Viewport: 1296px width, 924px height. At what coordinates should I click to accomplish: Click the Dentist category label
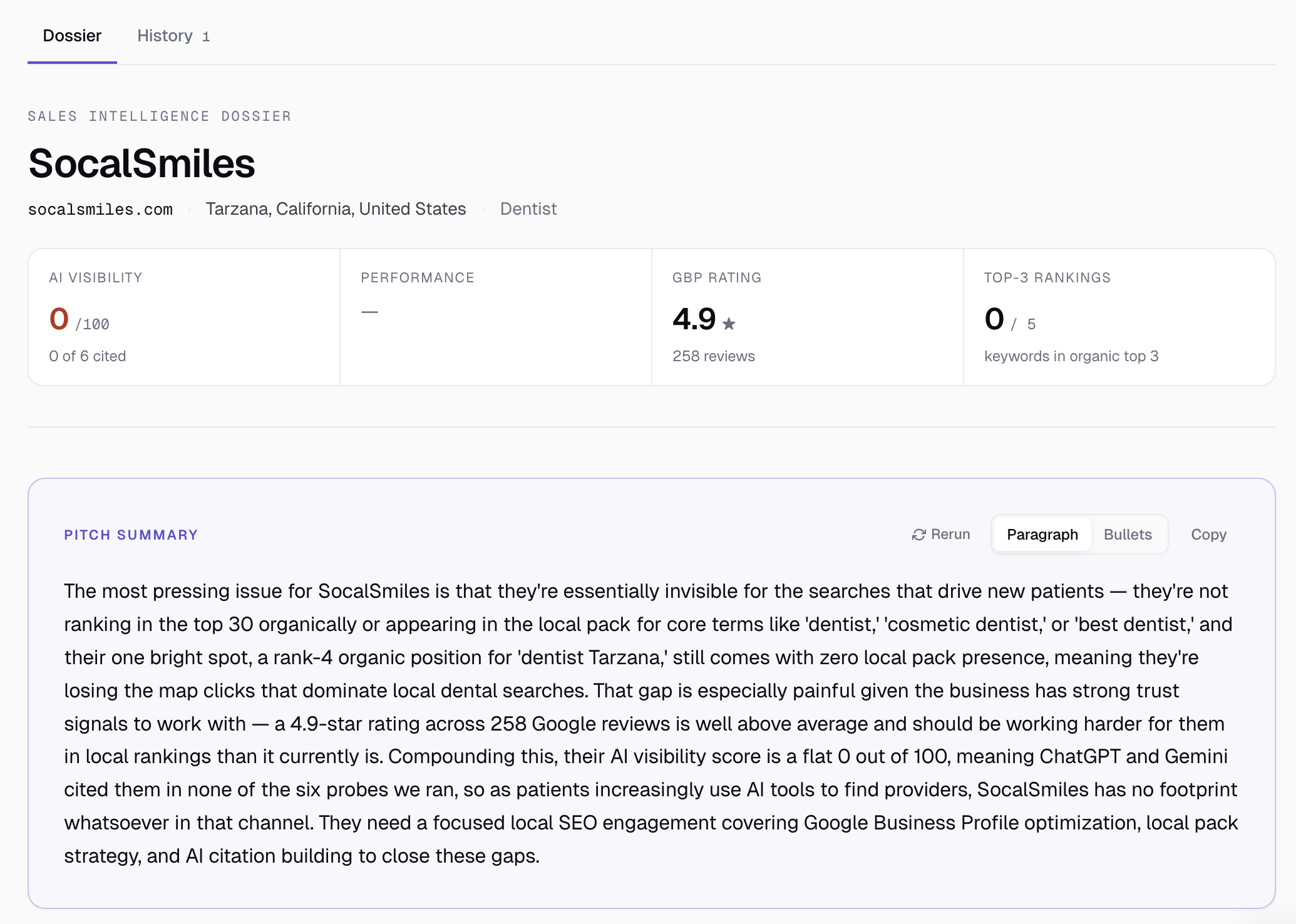[x=528, y=208]
